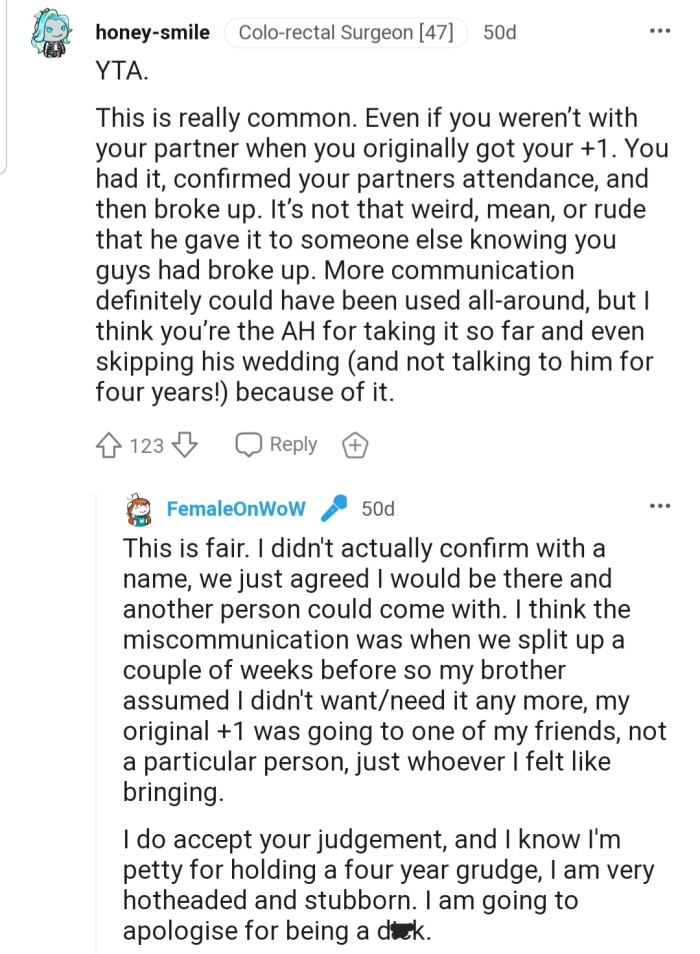Viewport: 700px width, 954px height.
Task: Tap the add award plus icon
Action: (x=354, y=446)
